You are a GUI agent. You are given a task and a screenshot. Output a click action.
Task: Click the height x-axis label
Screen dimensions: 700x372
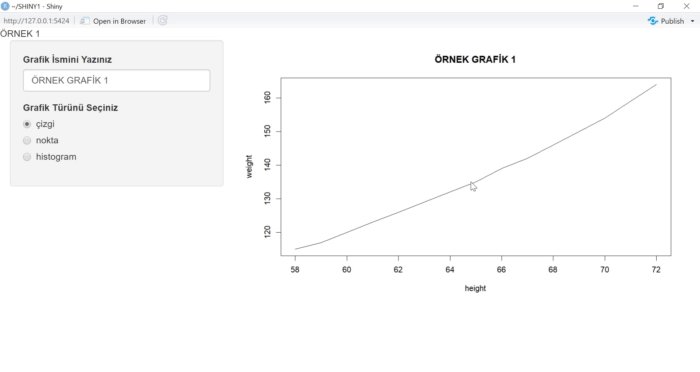point(475,288)
